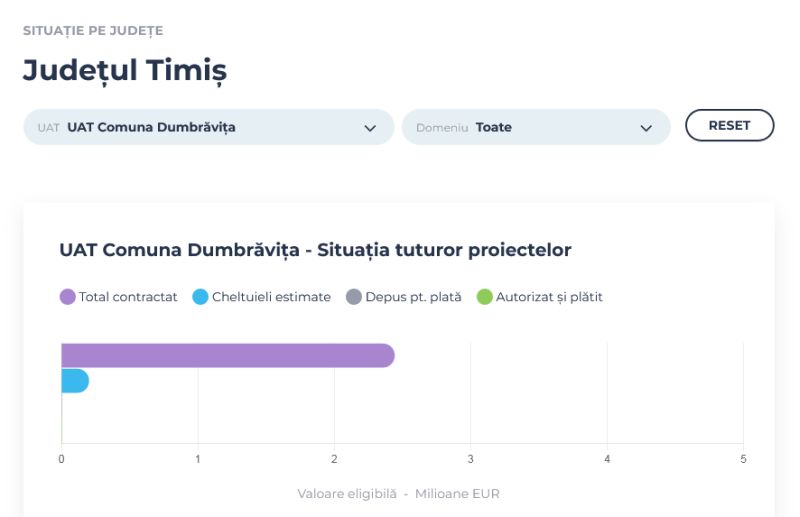Screen dimensions: 800x517
Task: Click the chevron arrow in Domeniu selector
Action: pos(646,128)
